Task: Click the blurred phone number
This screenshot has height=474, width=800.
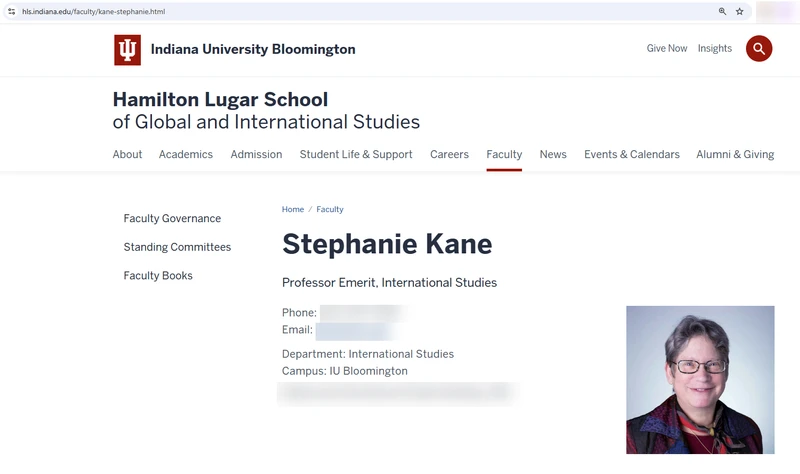Action: point(363,313)
